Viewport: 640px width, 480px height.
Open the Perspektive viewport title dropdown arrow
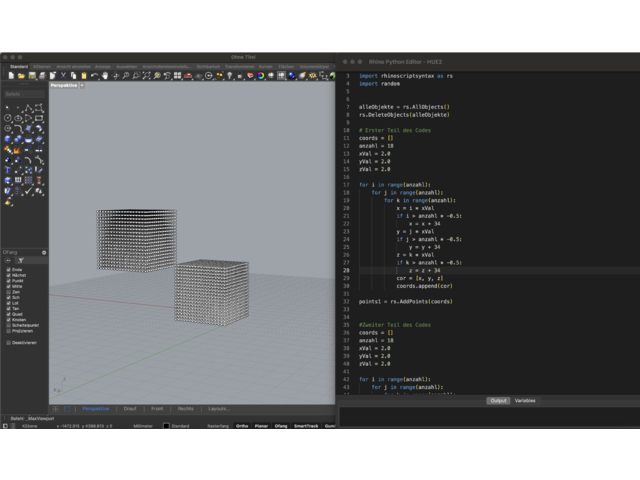[x=82, y=85]
